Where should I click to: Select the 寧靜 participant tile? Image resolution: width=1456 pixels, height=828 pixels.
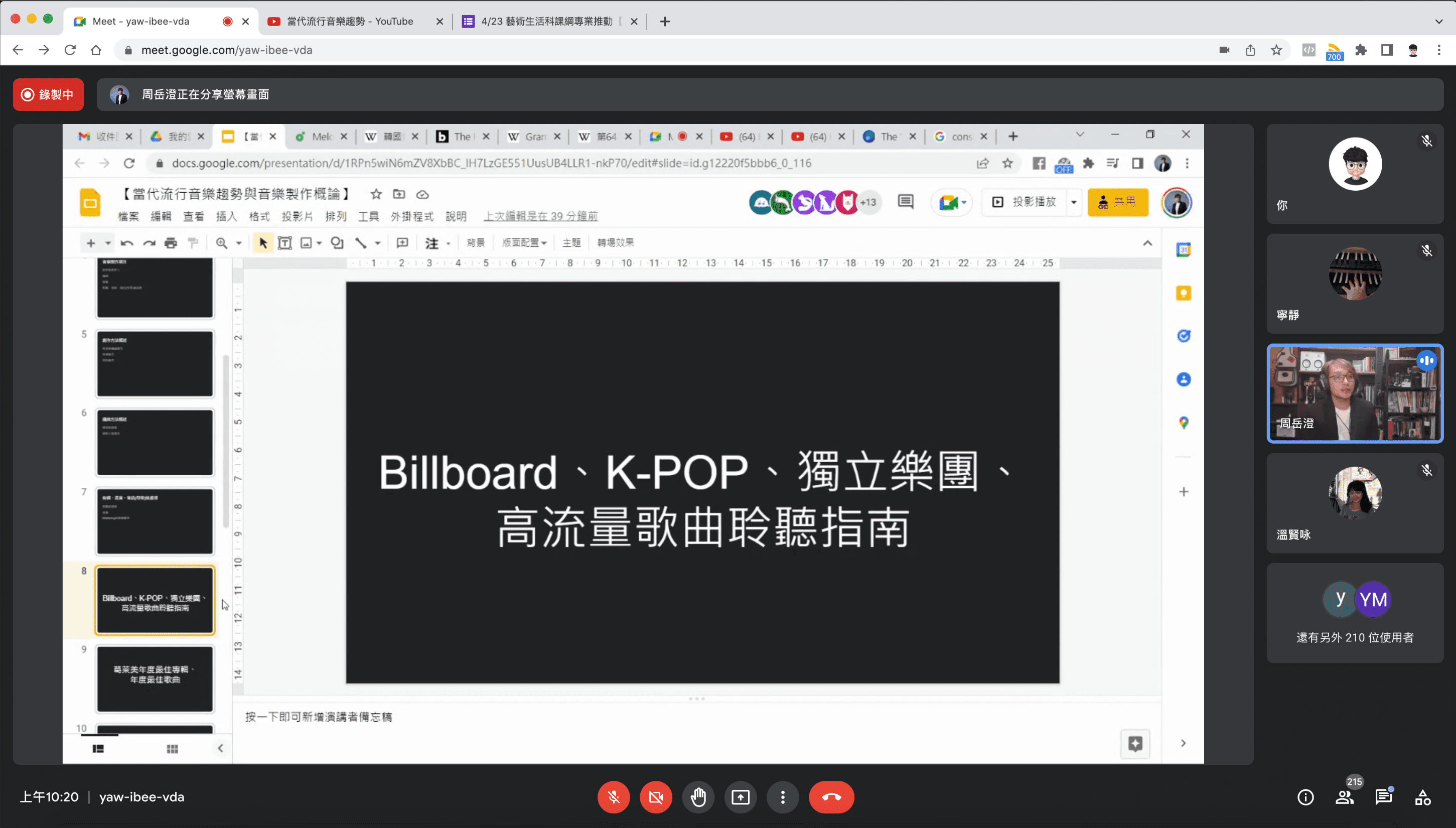(1355, 283)
